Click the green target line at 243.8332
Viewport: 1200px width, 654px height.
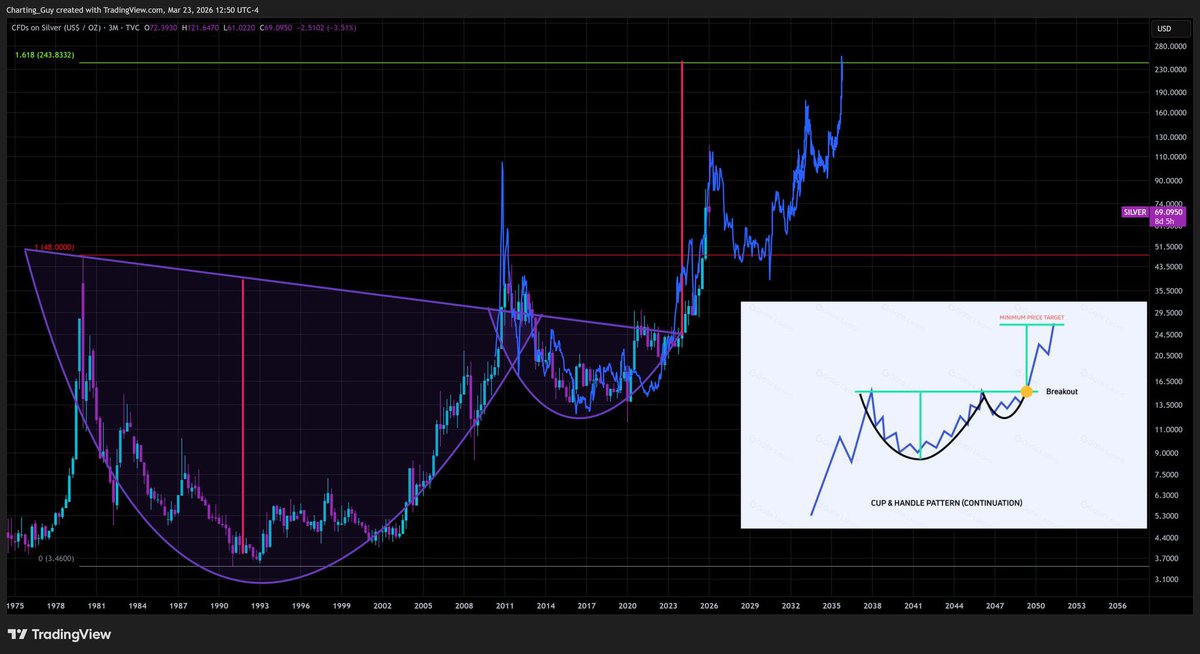click(400, 61)
